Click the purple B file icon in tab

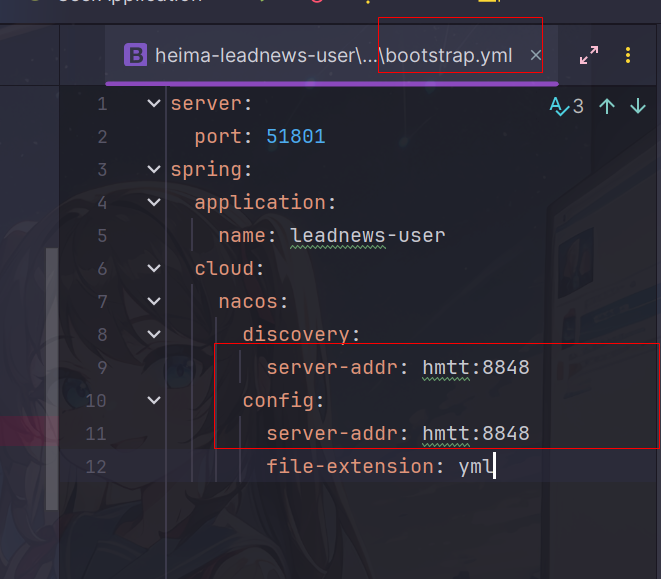(x=135, y=55)
